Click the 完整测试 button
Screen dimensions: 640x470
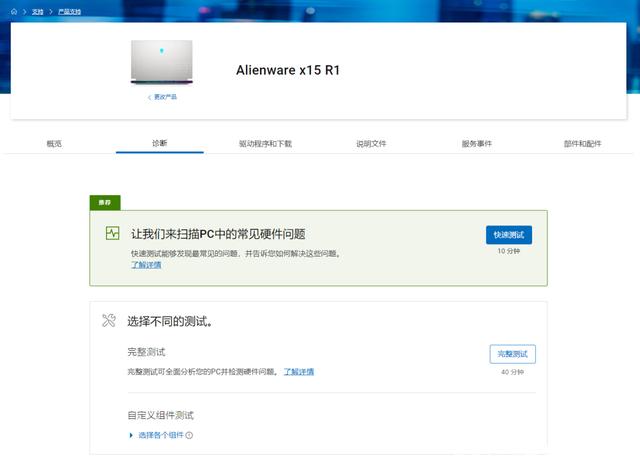(513, 354)
